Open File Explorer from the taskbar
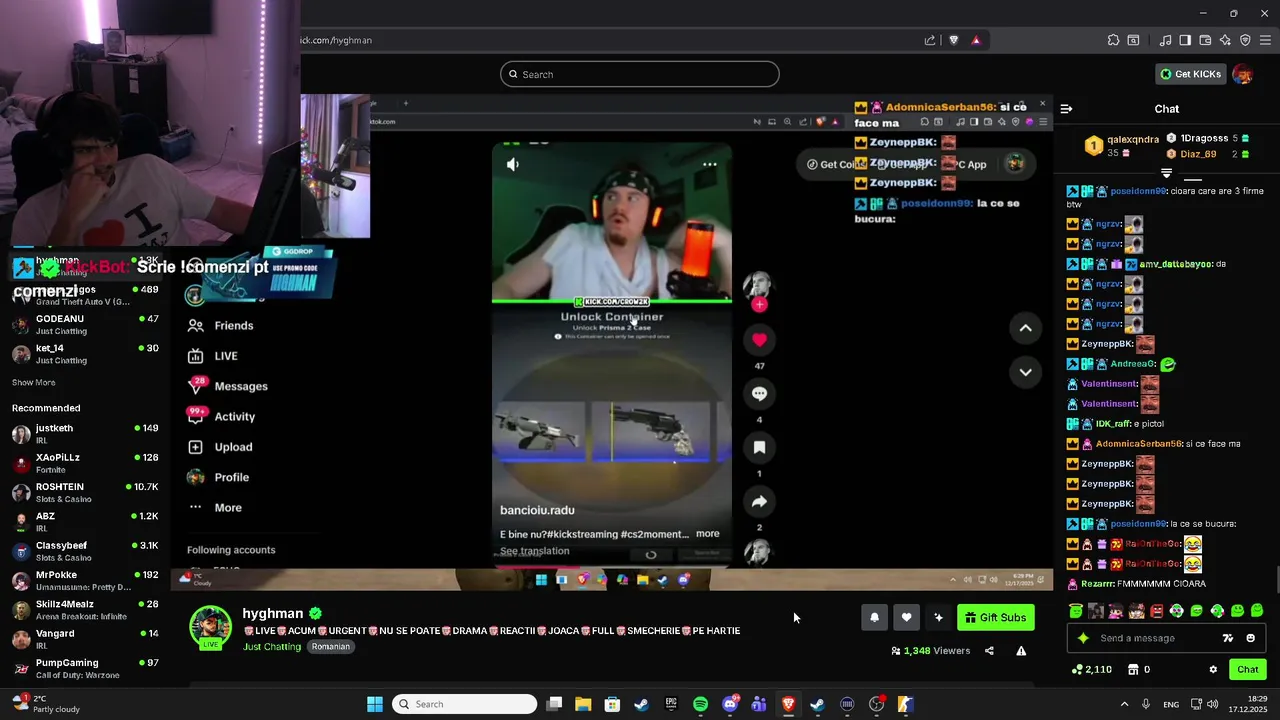 (583, 704)
